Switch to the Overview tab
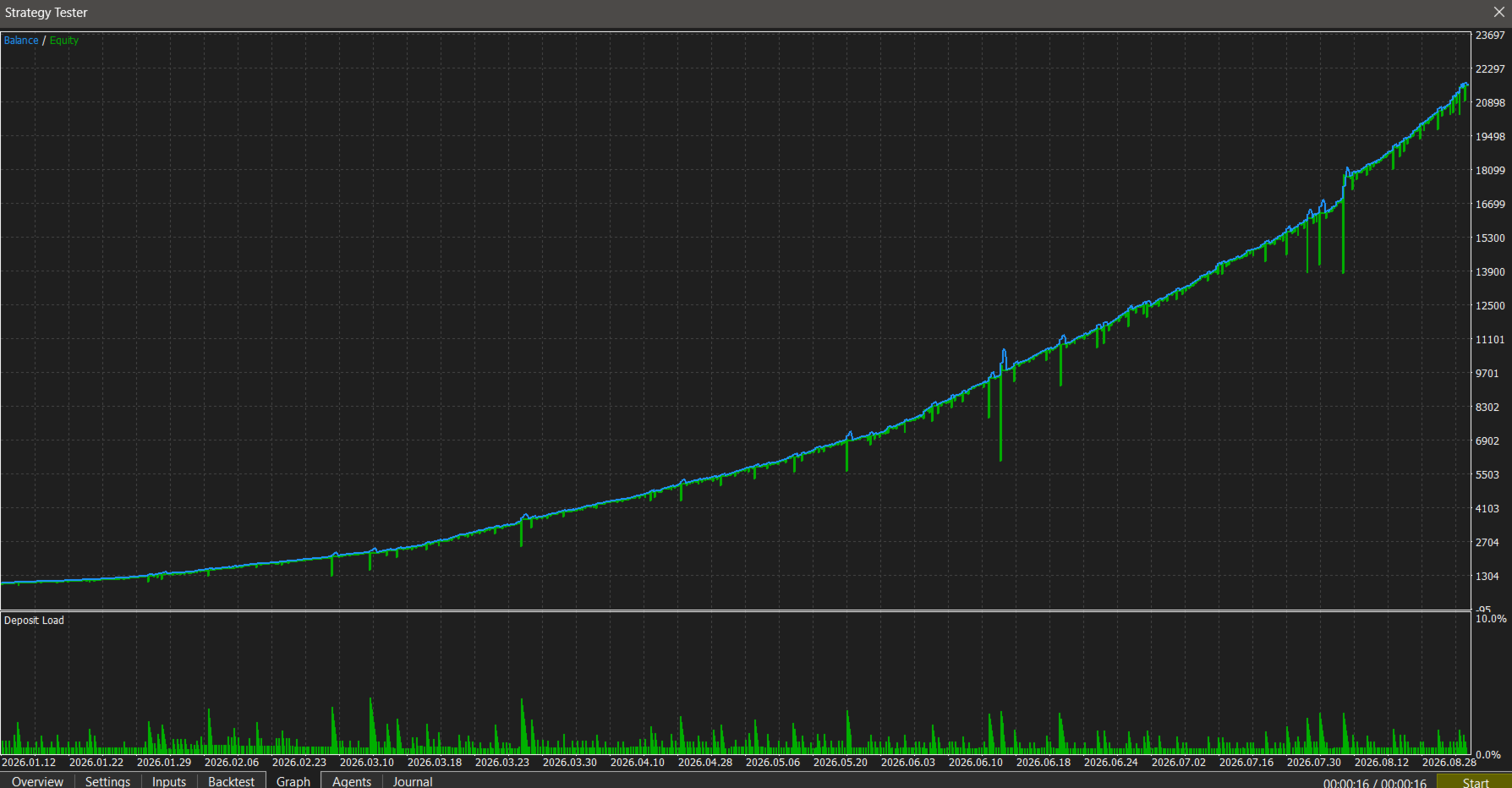1512x788 pixels. pyautogui.click(x=37, y=781)
